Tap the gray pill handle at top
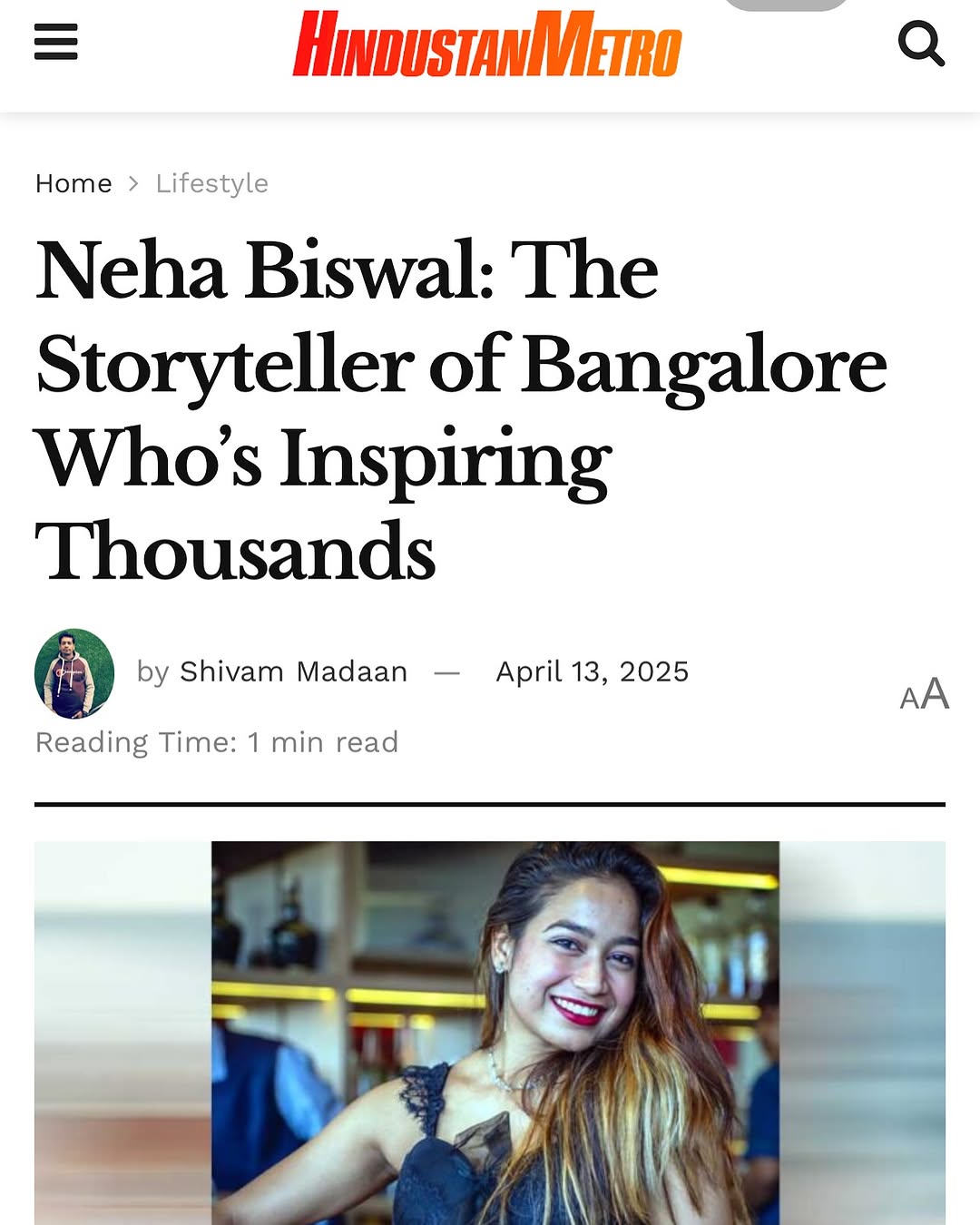 click(x=786, y=5)
